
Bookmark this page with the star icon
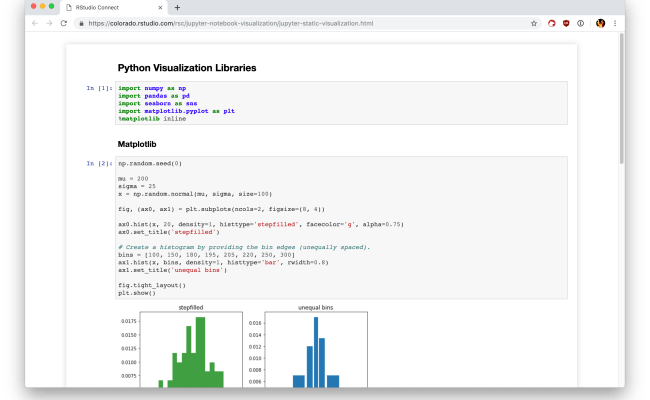coord(534,24)
